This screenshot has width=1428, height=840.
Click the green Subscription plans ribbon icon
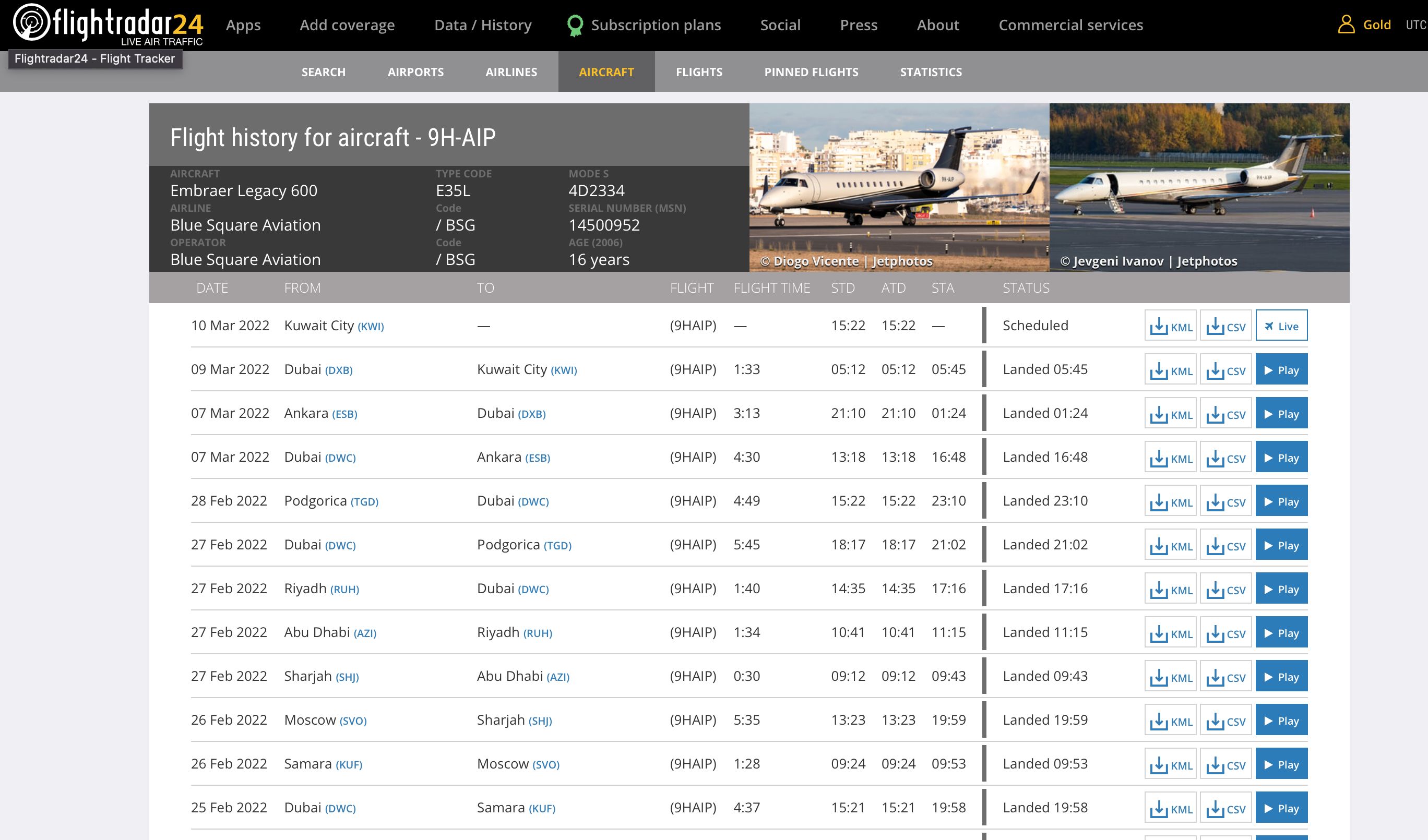click(575, 26)
